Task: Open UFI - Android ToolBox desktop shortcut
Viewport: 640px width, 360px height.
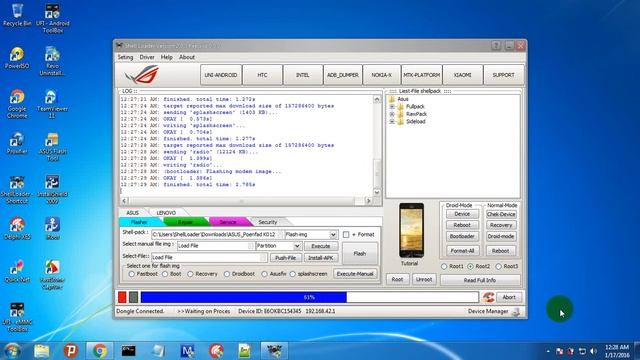Action: [53, 18]
